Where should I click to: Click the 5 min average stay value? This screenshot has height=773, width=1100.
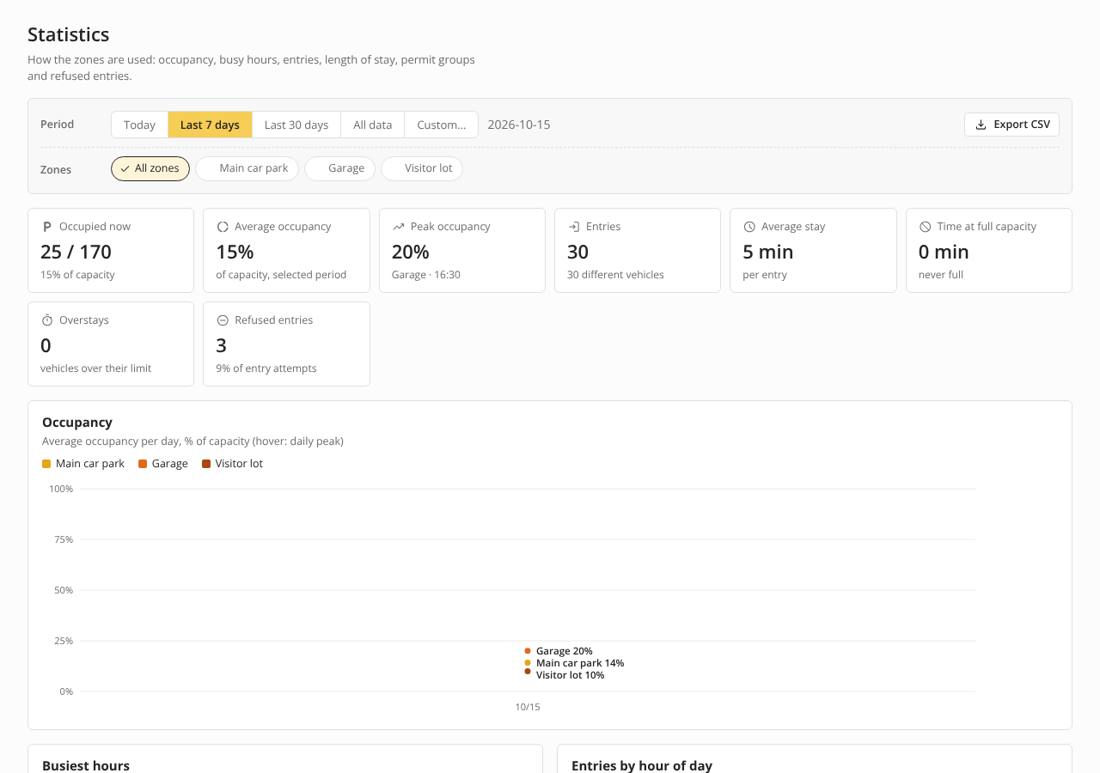pos(767,252)
